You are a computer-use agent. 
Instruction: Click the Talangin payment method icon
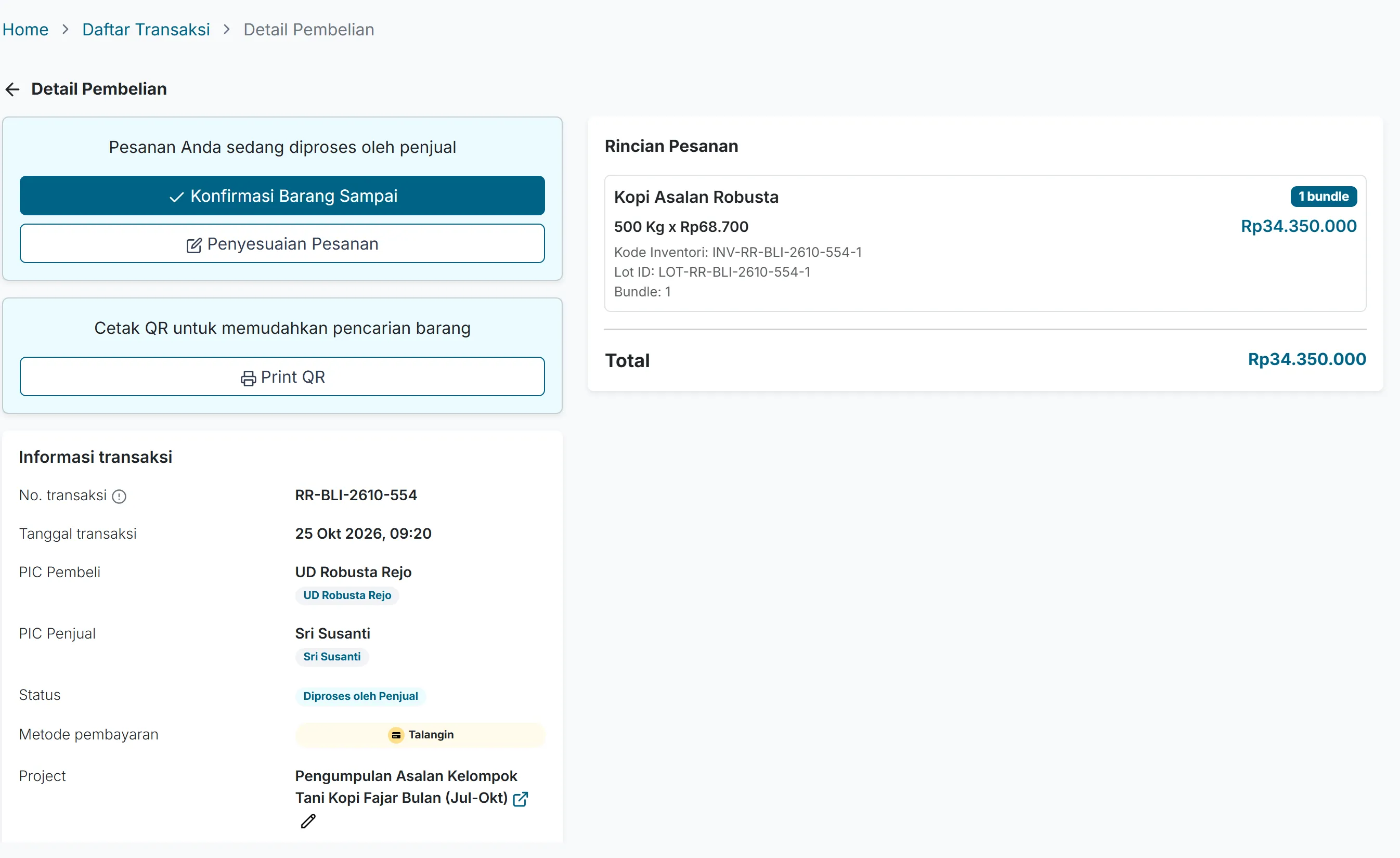pyautogui.click(x=396, y=735)
